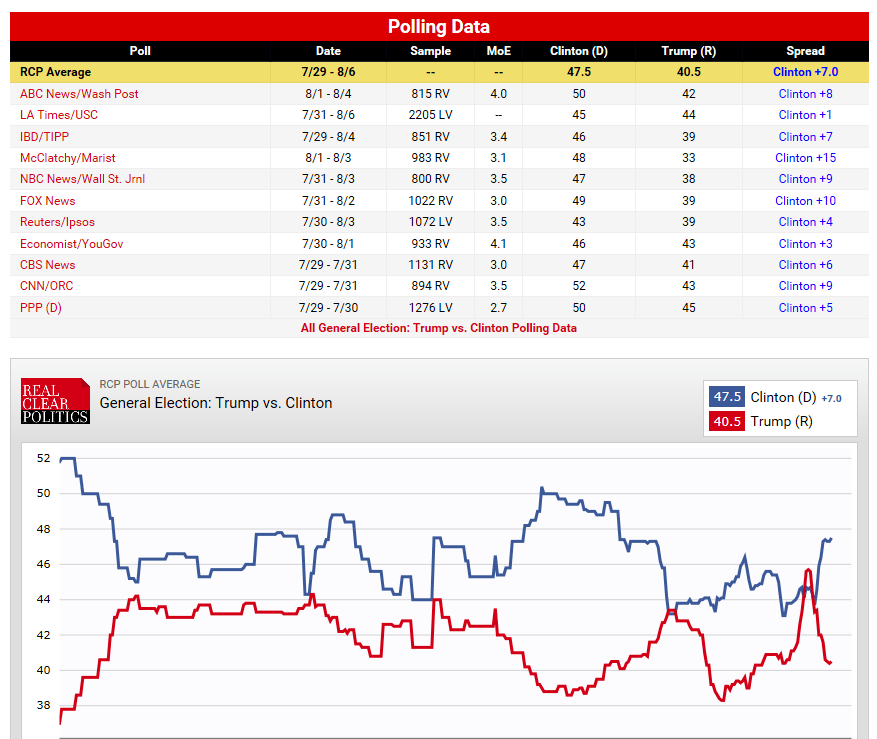Click the 1276 LV sample size cell

pyautogui.click(x=430, y=308)
